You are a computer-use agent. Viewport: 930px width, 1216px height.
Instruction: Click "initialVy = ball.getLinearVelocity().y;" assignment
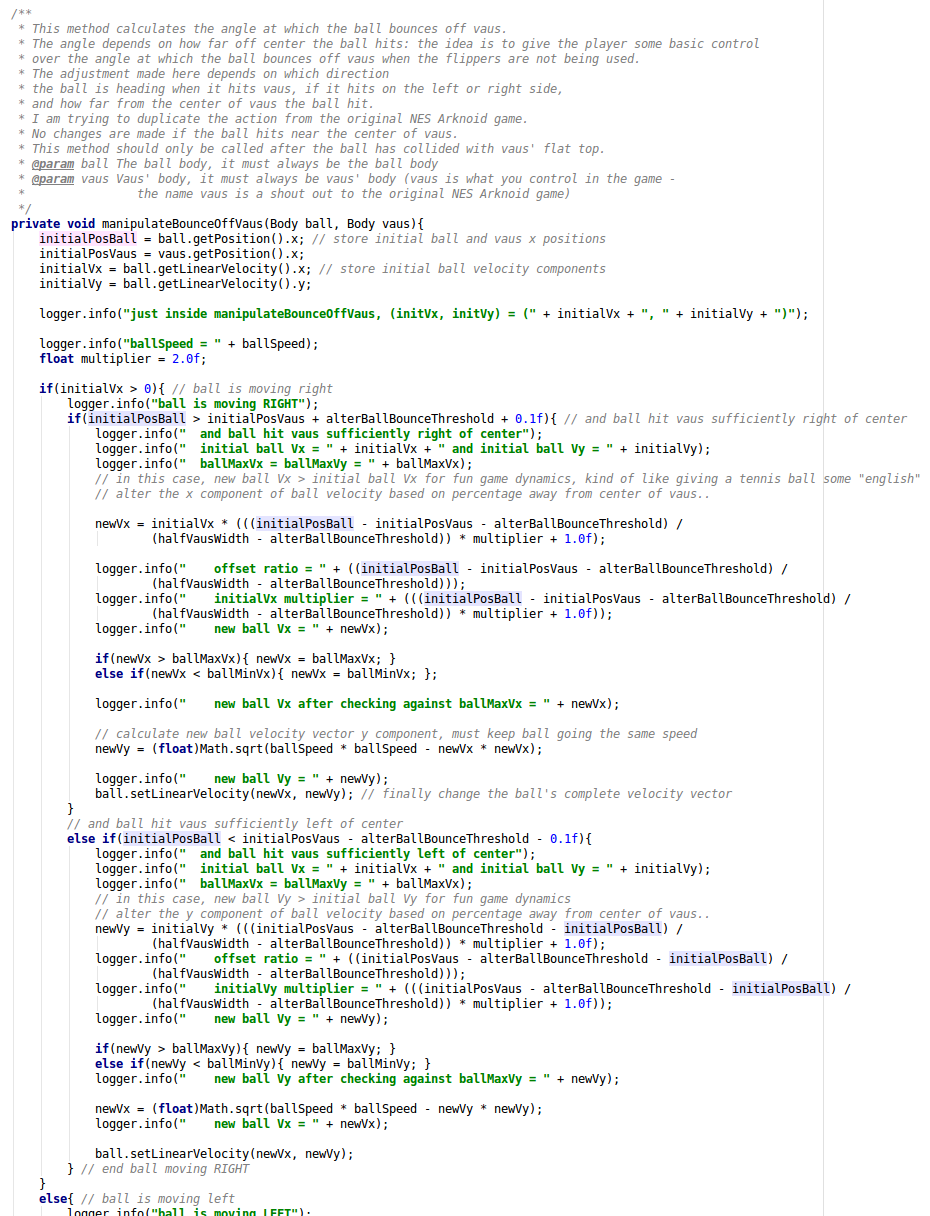coord(175,284)
